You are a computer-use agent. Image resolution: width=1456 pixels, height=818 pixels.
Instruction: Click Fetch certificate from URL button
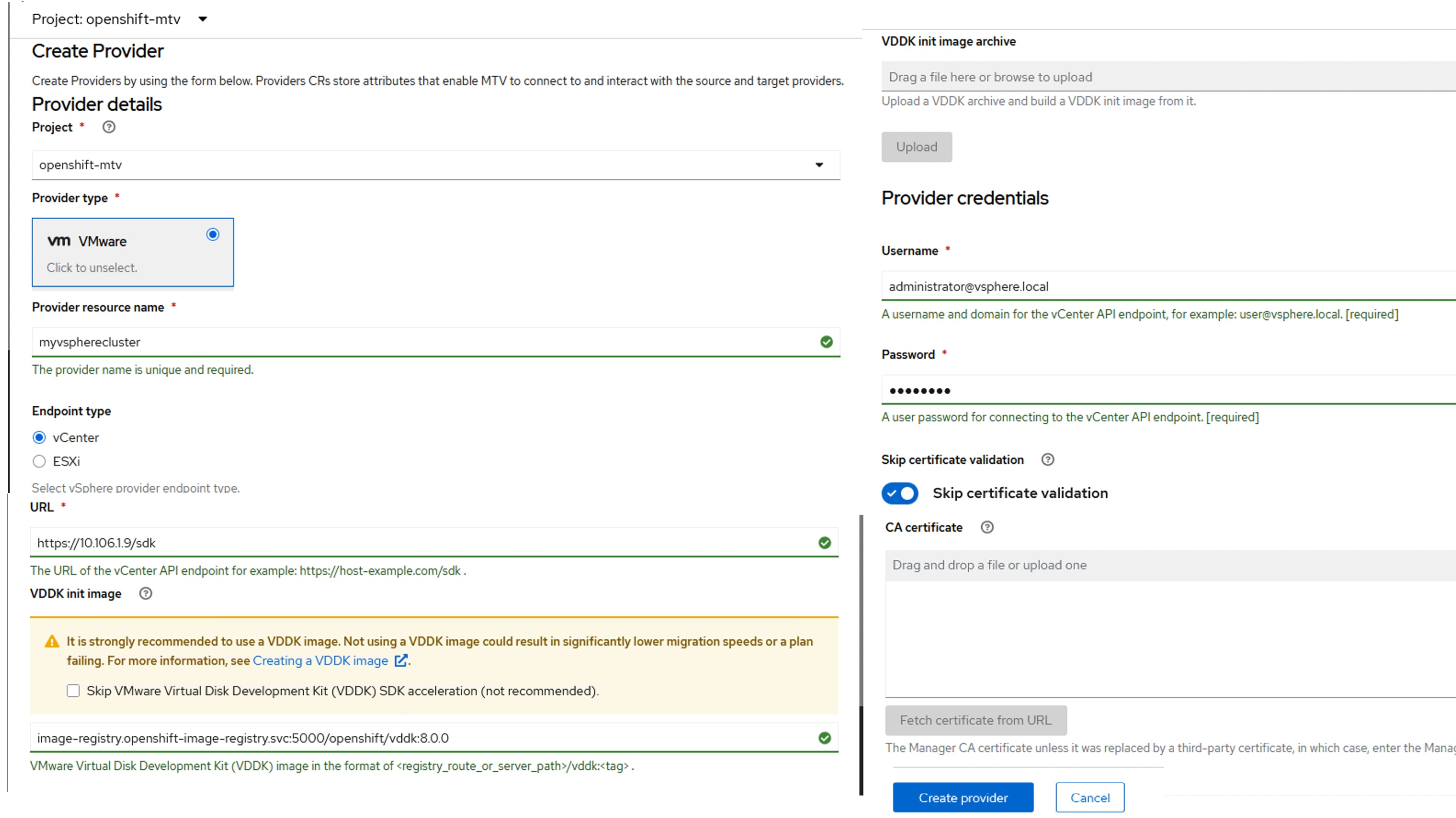[x=976, y=720]
